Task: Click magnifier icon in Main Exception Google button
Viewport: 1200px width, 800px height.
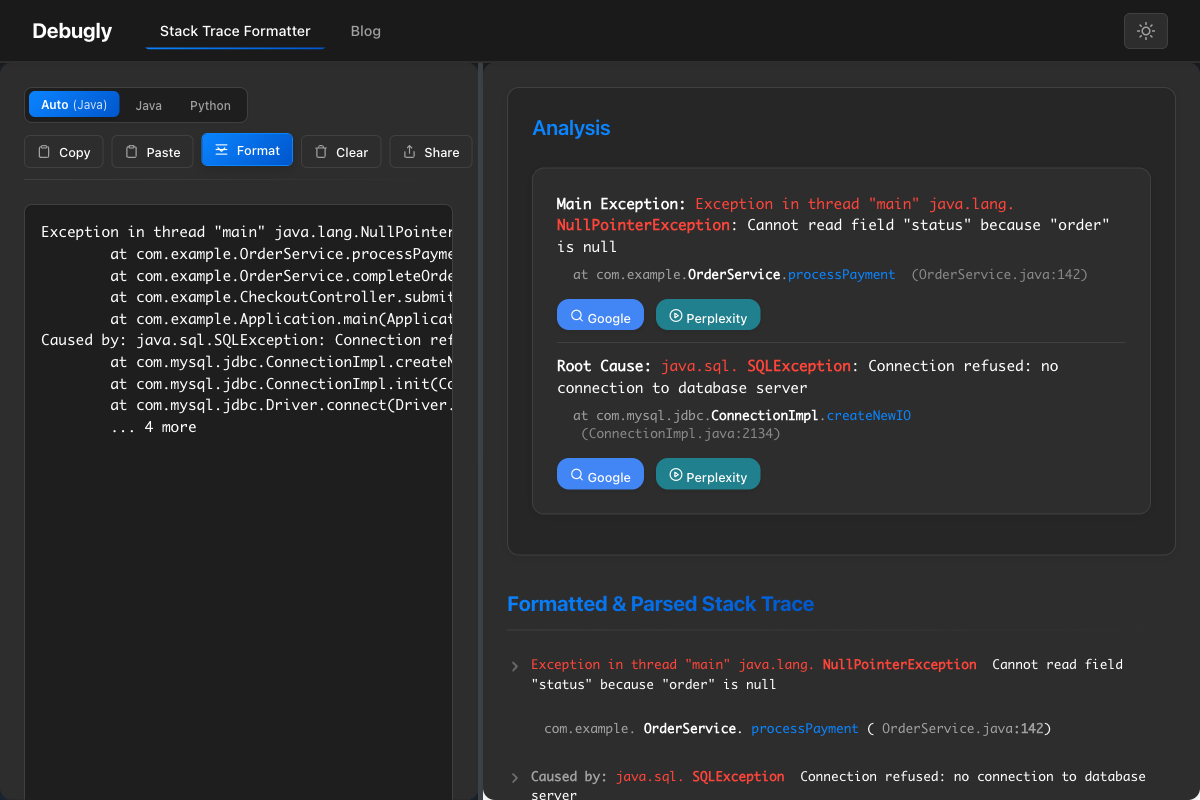Action: [576, 316]
